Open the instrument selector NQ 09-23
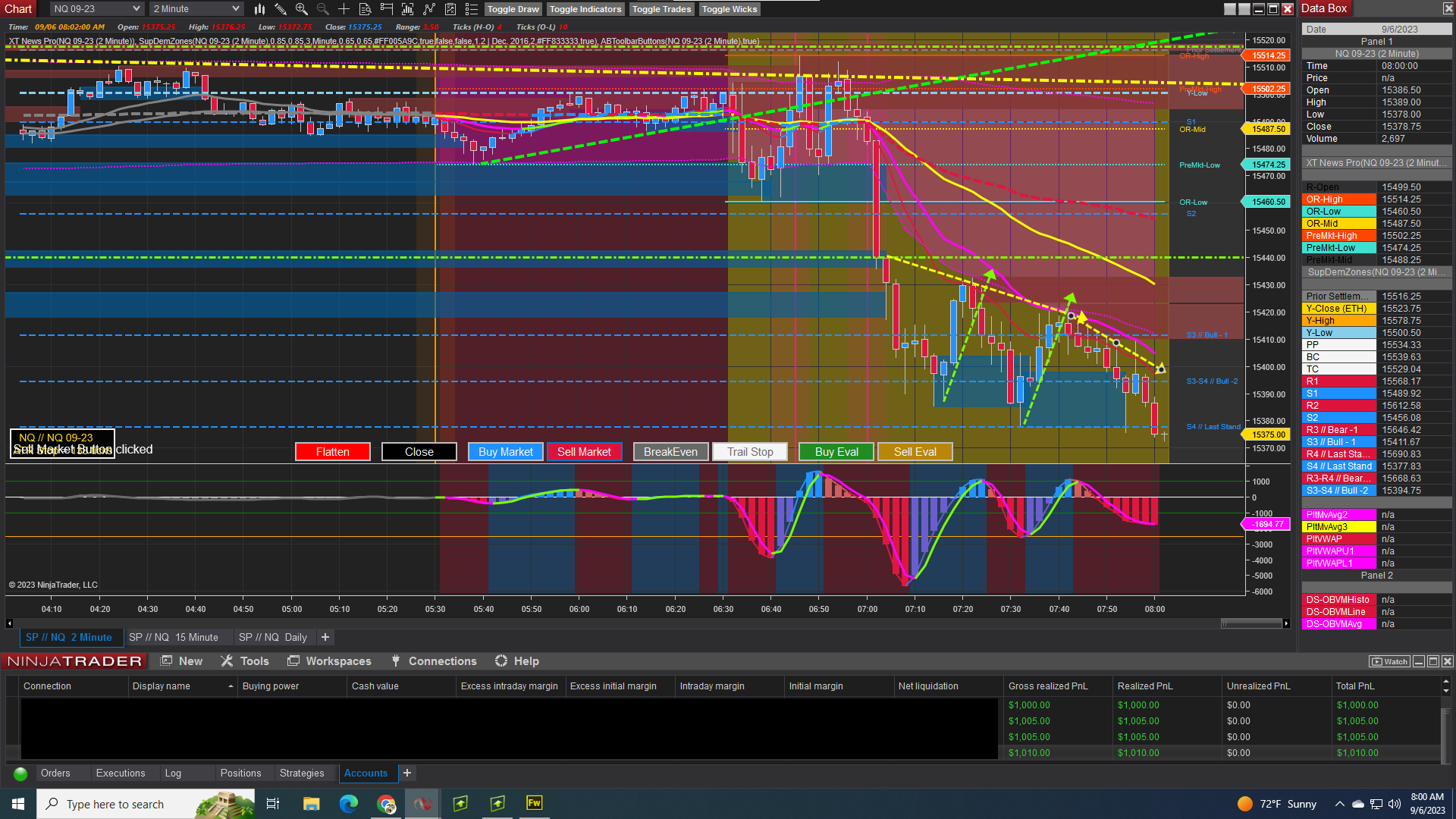This screenshot has width=1456, height=819. pos(97,9)
